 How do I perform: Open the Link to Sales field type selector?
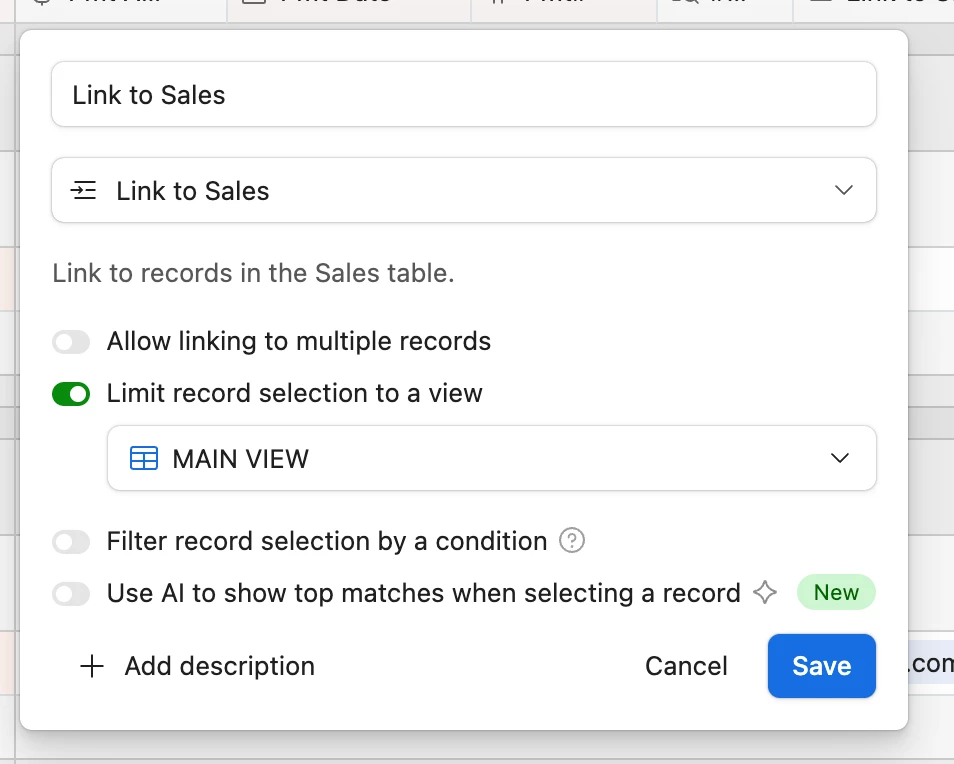click(x=464, y=190)
